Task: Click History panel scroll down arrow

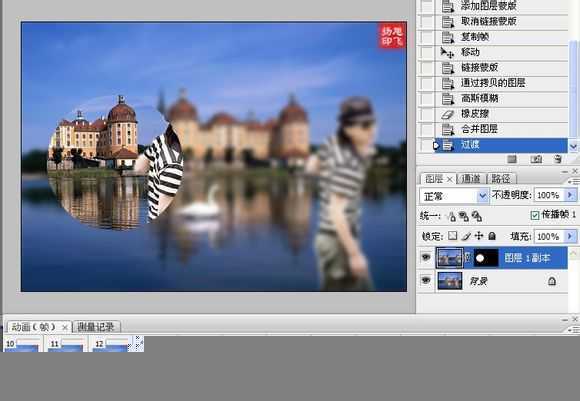Action: (x=574, y=146)
